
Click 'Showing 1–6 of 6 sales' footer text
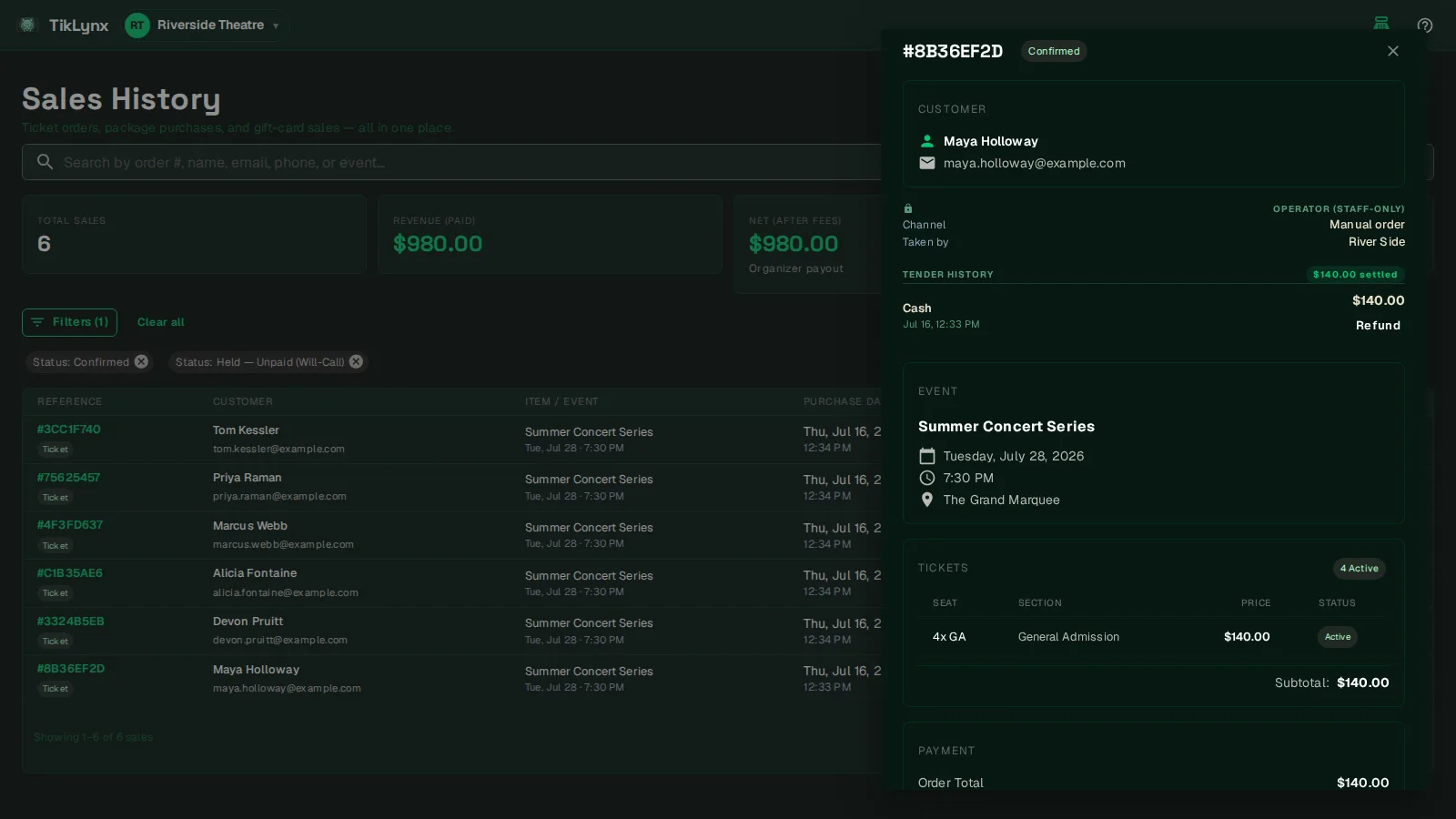pyautogui.click(x=93, y=737)
